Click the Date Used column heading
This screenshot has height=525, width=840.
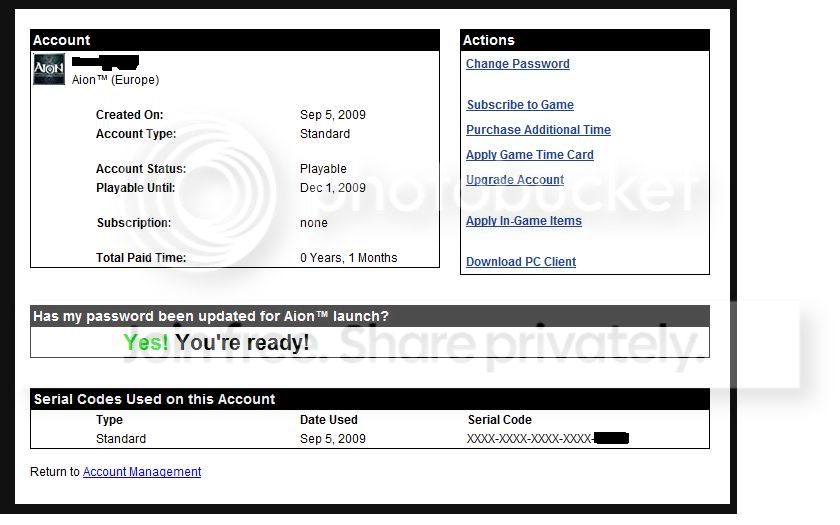click(328, 420)
